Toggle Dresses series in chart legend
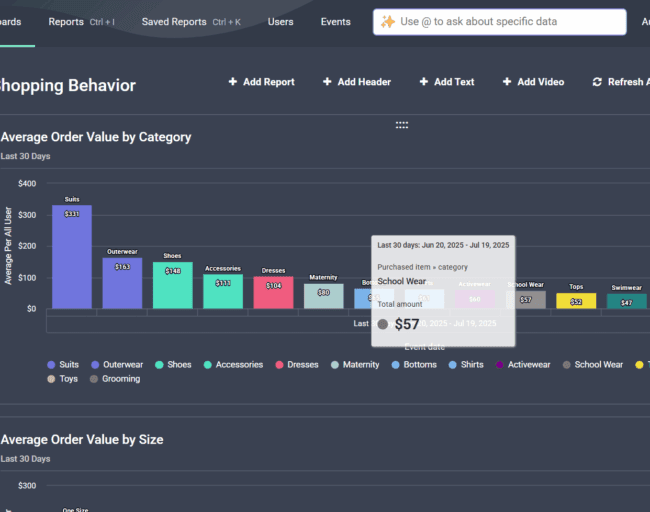Screen dimensions: 650x512 tap(297, 364)
